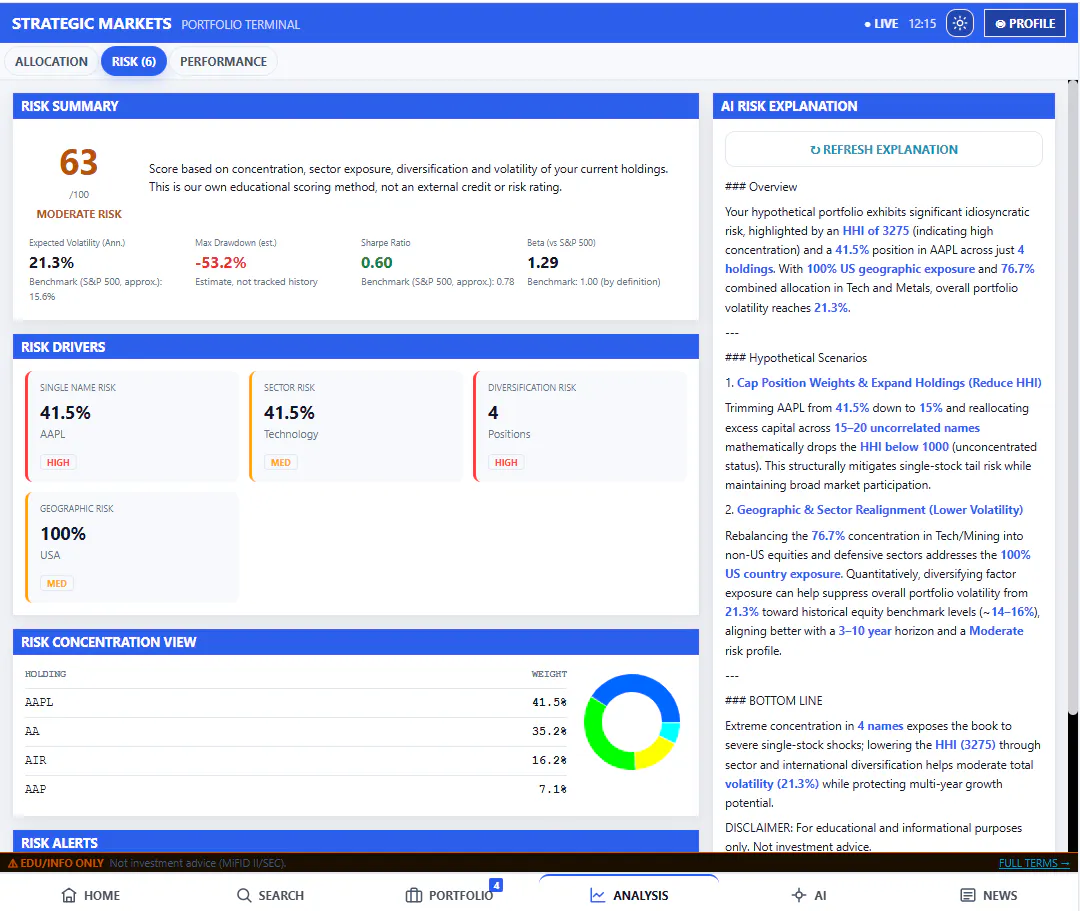Select the AIR holding row

pyautogui.click(x=295, y=760)
